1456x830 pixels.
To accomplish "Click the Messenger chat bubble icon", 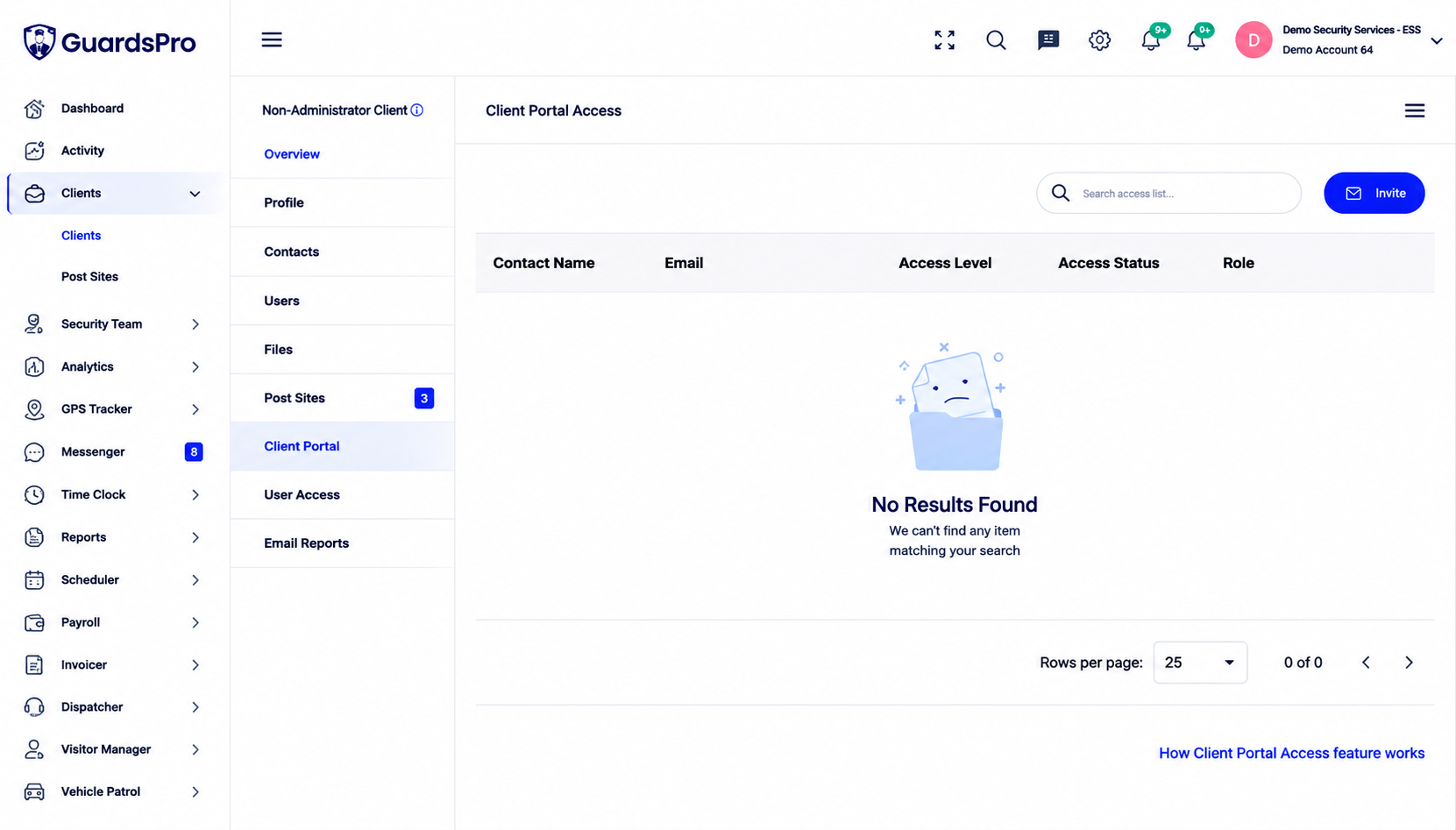I will [34, 452].
